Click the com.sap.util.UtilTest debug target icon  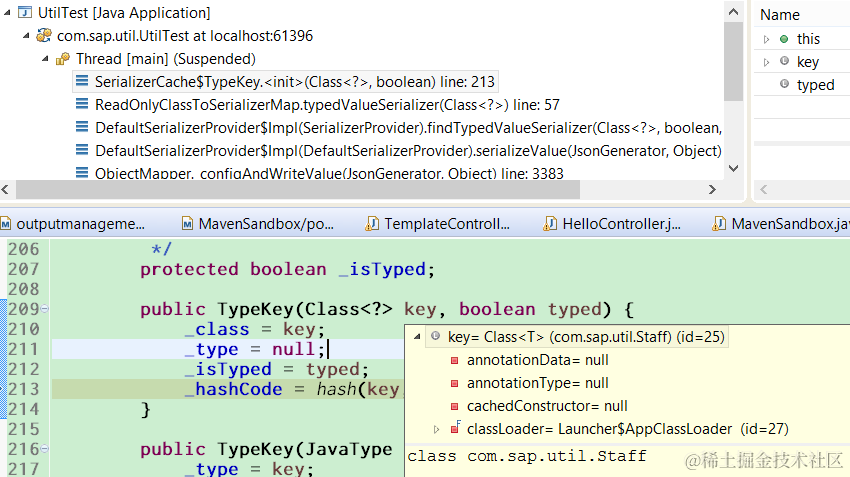(43, 36)
